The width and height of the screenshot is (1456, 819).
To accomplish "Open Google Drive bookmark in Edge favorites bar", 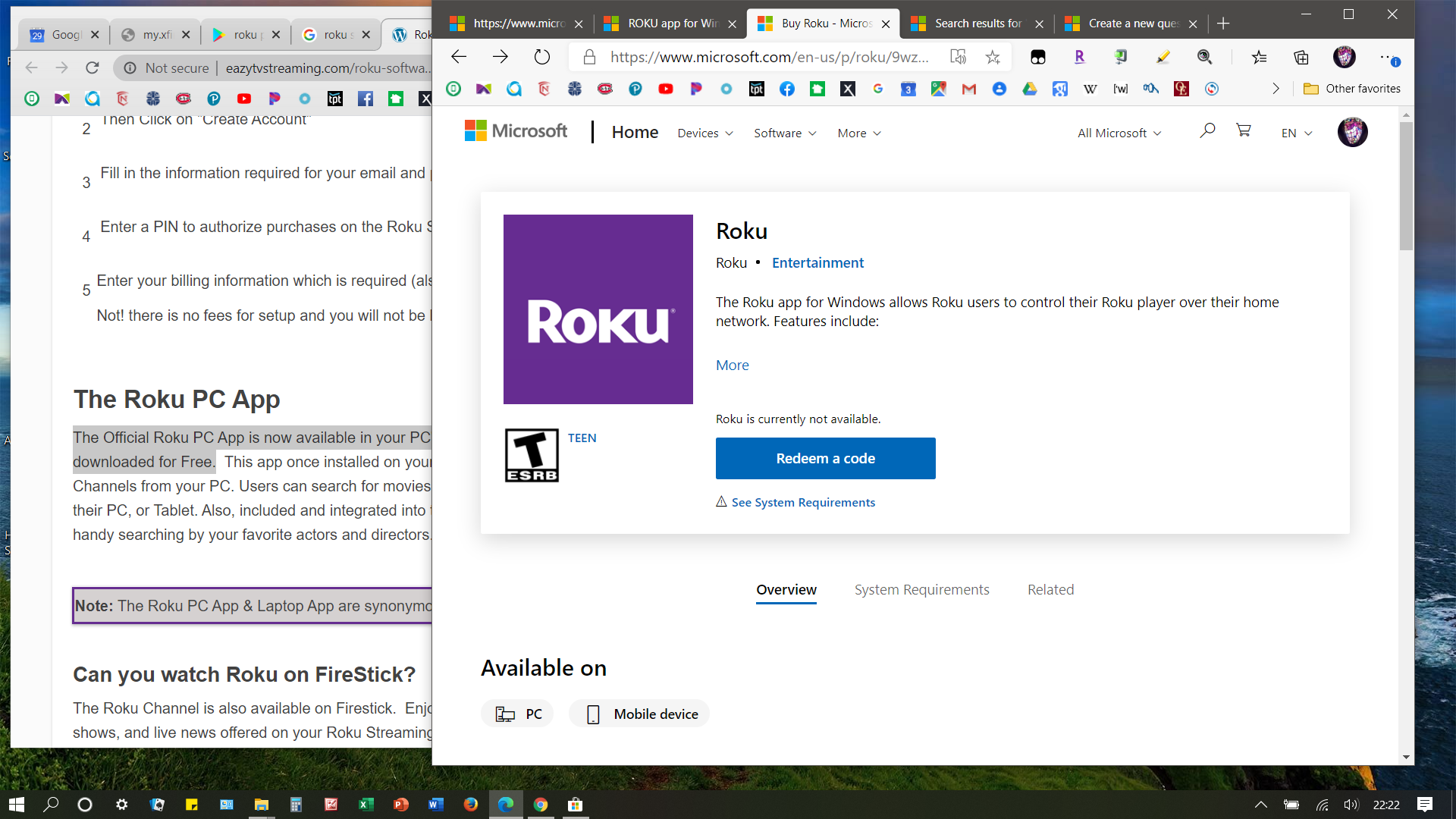I will click(x=1030, y=89).
